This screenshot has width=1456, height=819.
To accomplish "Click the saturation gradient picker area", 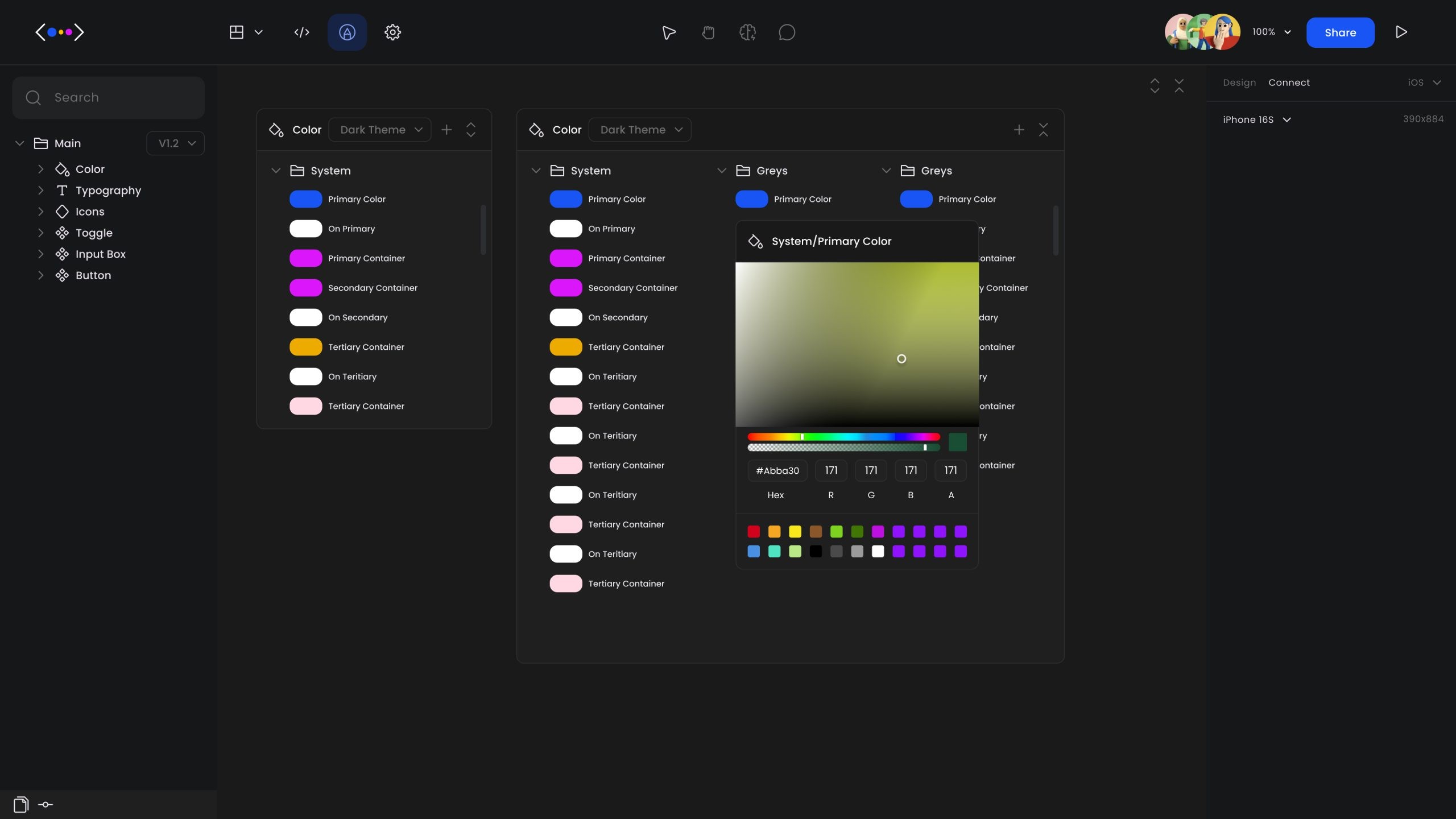I will [x=857, y=344].
